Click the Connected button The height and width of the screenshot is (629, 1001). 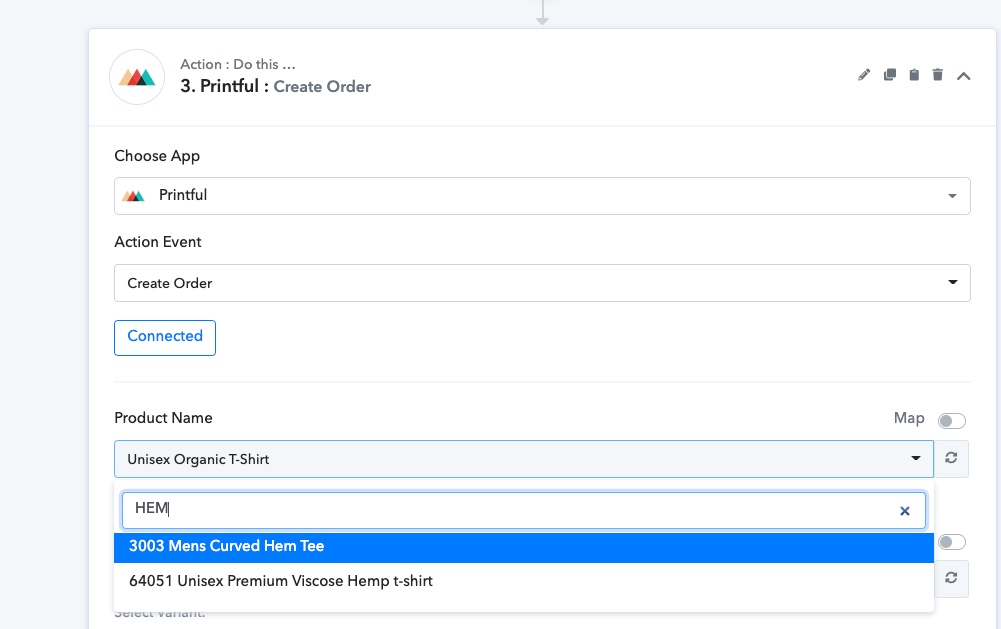[x=165, y=338]
